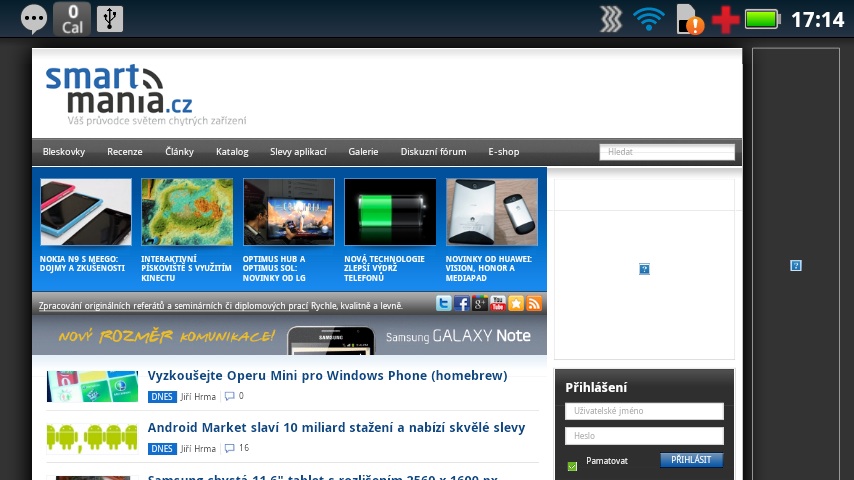Tap the green battery icon
Screen dimensions: 854x480
pos(762,20)
